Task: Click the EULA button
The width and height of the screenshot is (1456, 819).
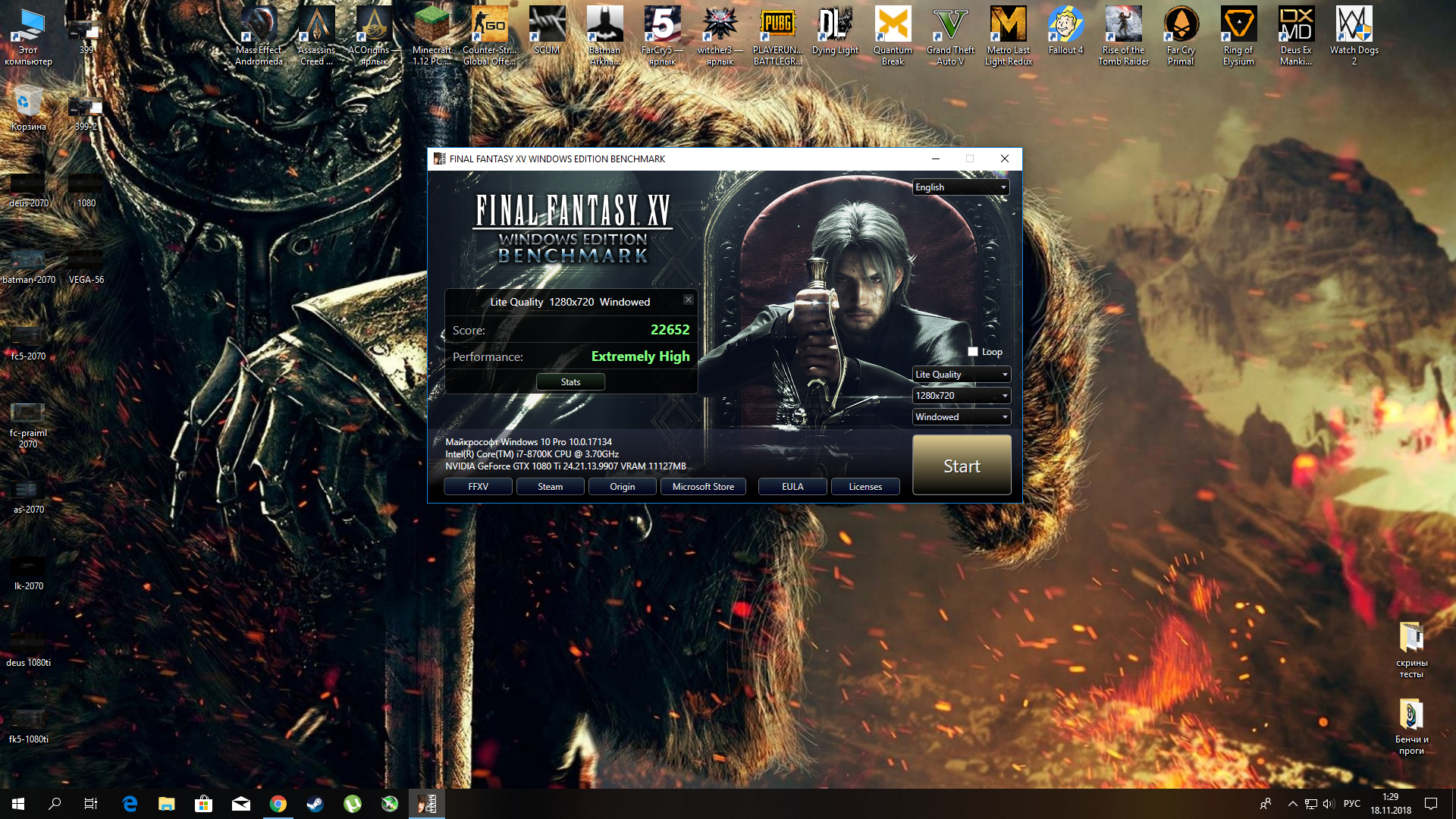Action: [792, 487]
